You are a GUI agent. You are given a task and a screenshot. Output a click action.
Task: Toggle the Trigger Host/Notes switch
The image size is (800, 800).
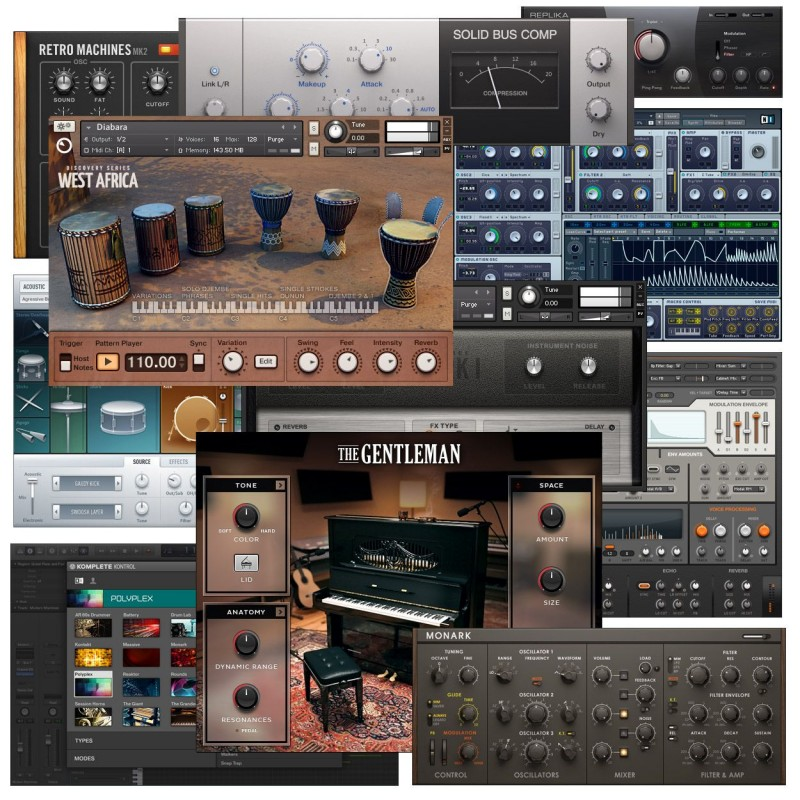66,362
